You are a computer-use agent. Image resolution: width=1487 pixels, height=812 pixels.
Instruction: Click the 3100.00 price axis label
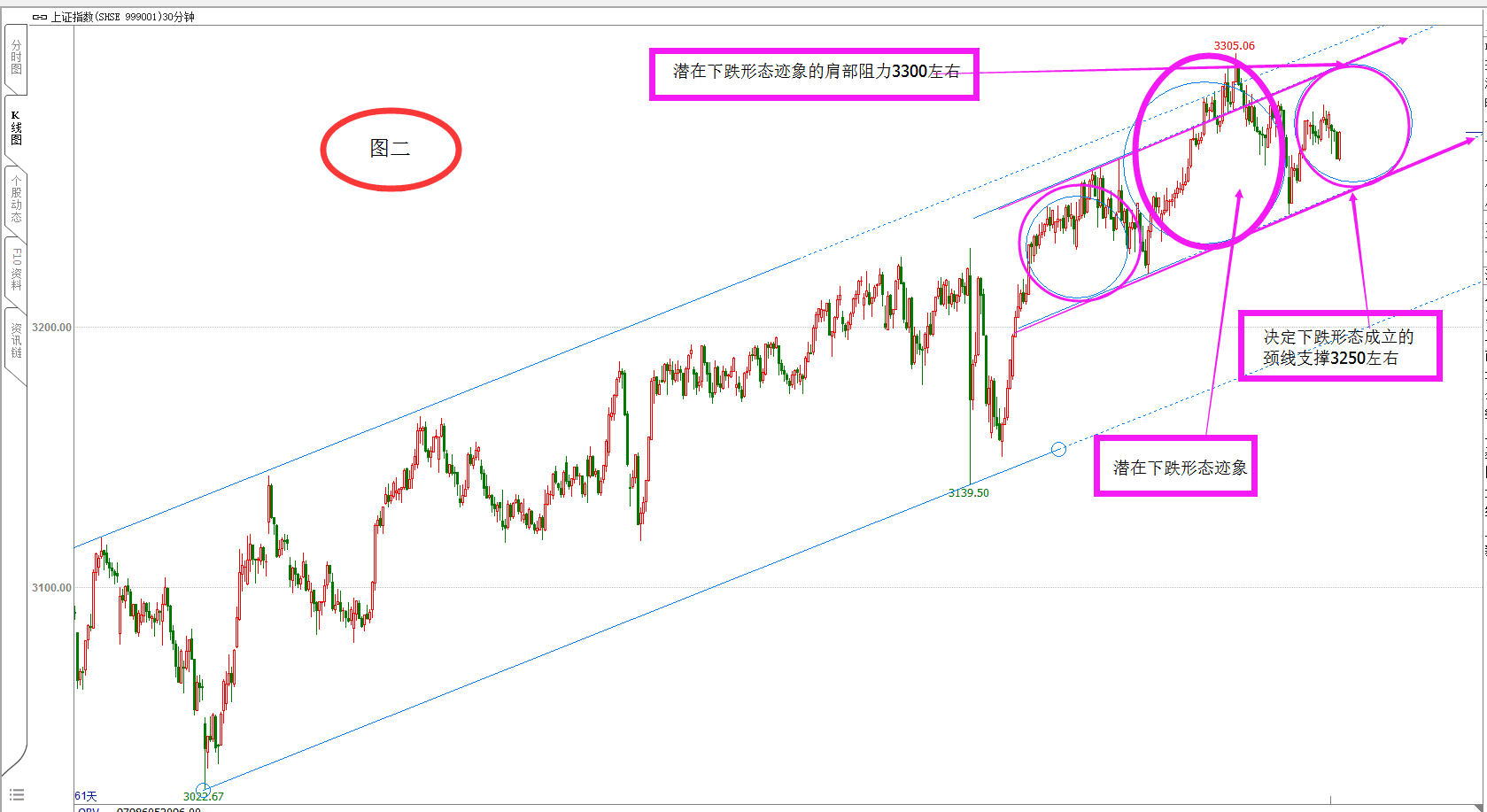(51, 588)
